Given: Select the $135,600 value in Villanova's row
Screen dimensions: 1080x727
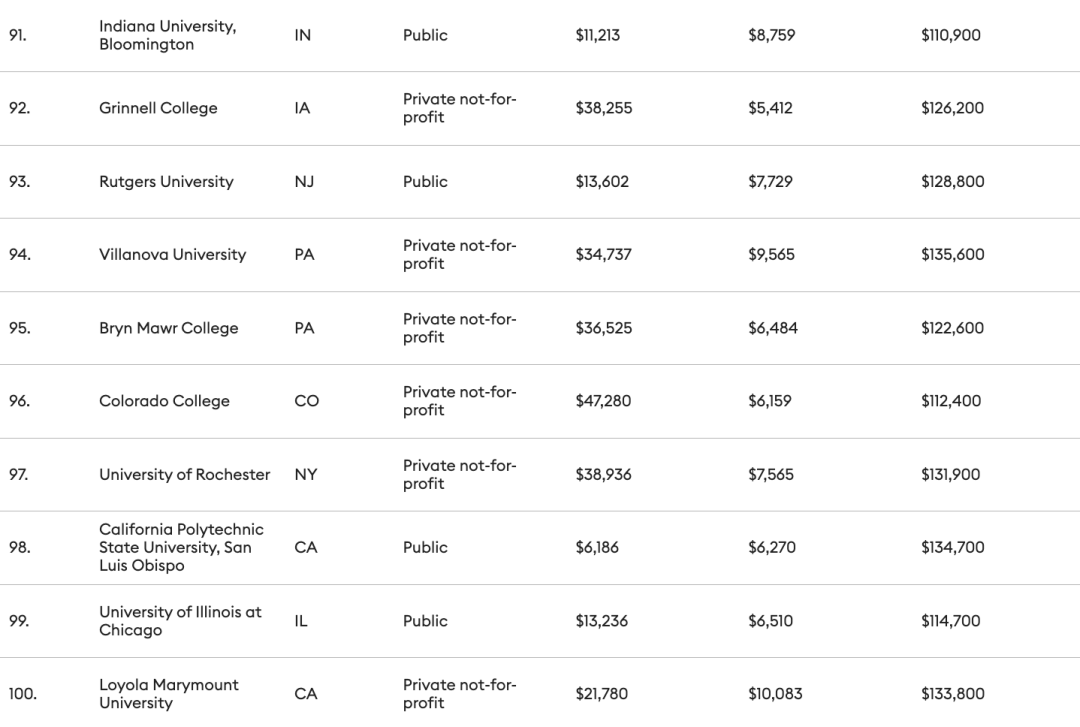Looking at the screenshot, I should coord(952,254).
